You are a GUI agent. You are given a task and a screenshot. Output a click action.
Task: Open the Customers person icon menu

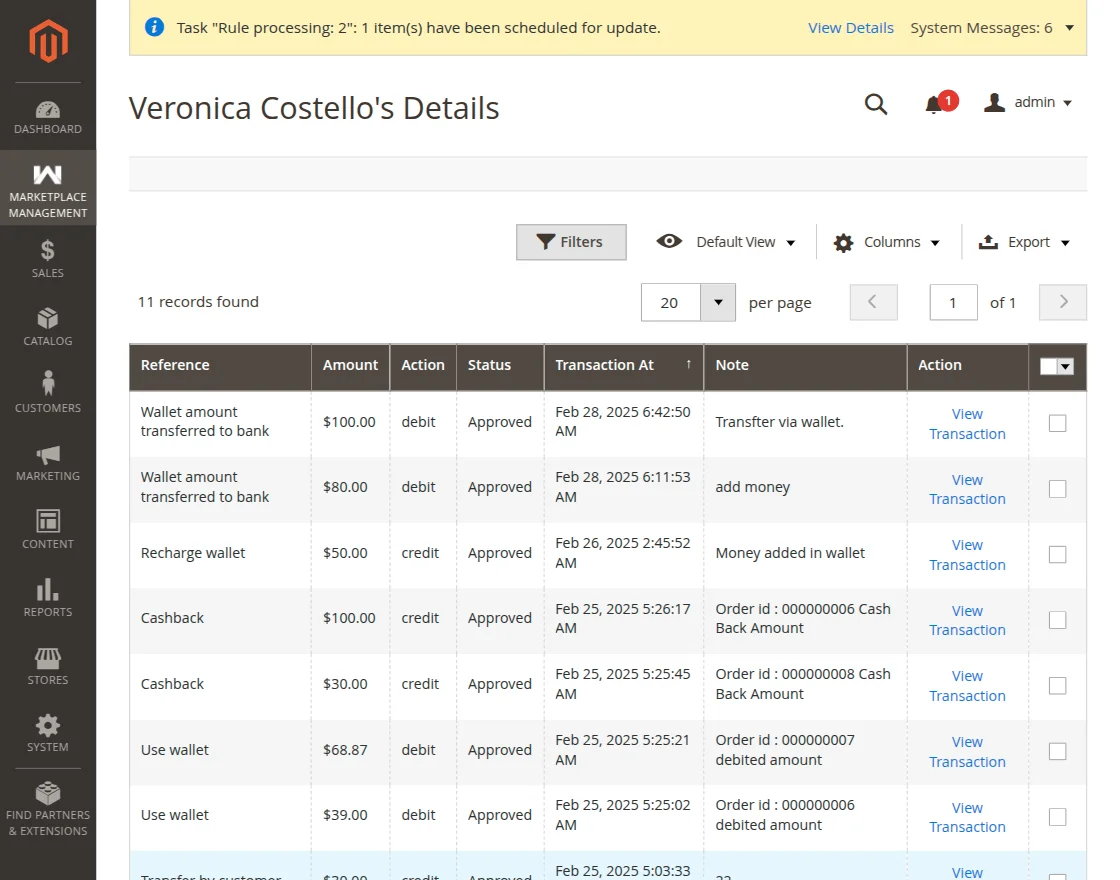click(48, 392)
